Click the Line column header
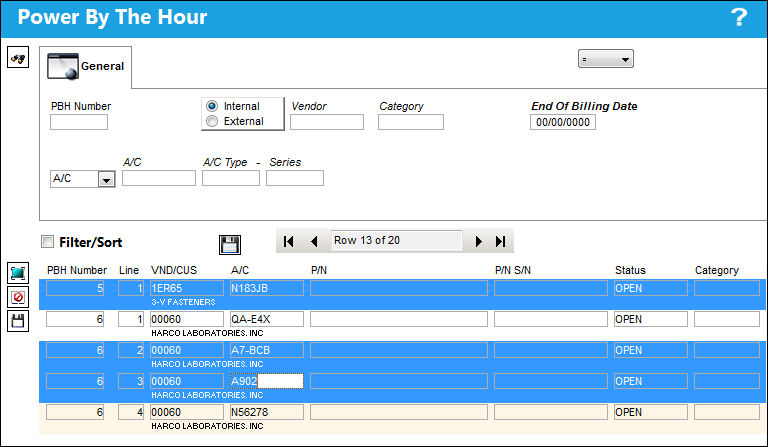768x447 pixels. click(x=129, y=270)
